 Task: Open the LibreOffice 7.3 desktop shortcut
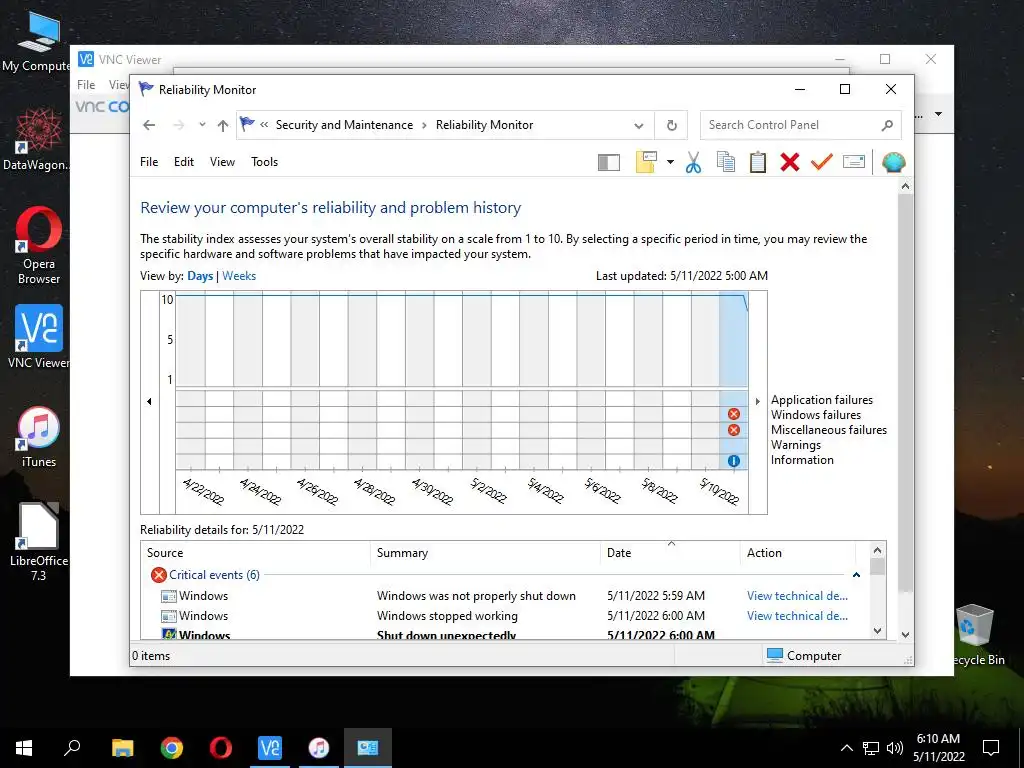(x=39, y=541)
